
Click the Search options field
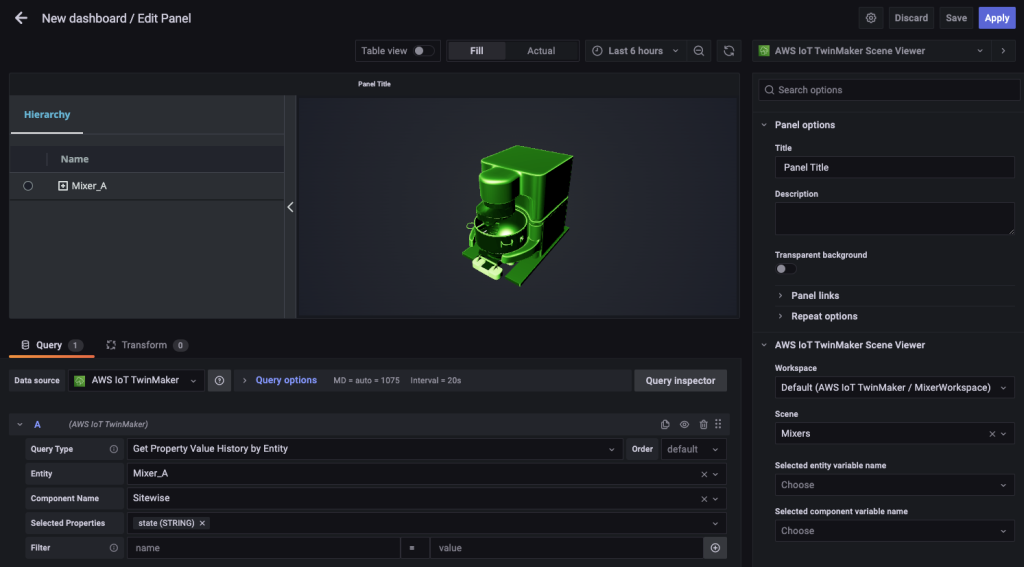[889, 90]
